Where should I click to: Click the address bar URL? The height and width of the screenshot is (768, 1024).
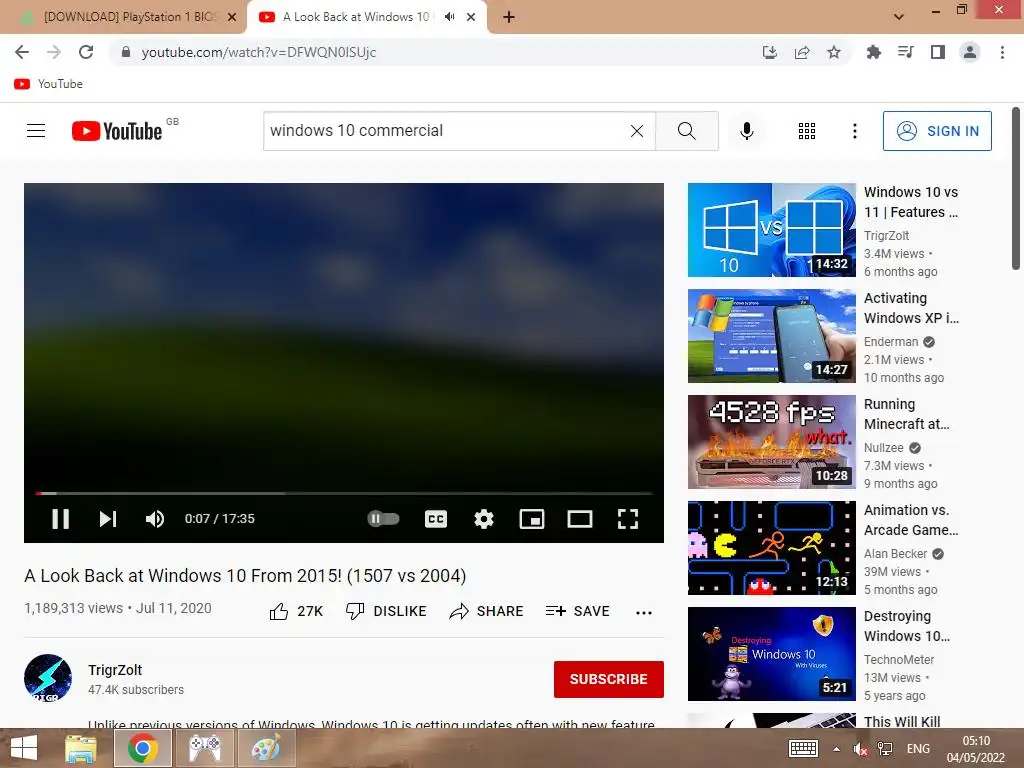[x=259, y=52]
